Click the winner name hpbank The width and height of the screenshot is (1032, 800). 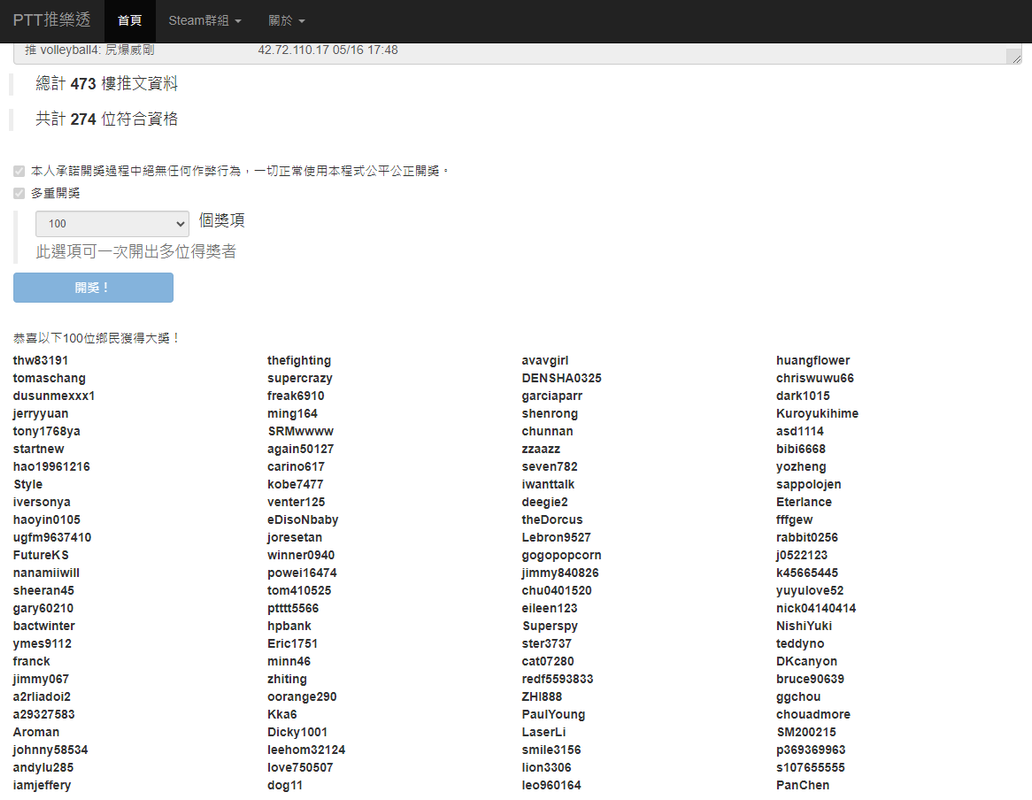pyautogui.click(x=290, y=626)
